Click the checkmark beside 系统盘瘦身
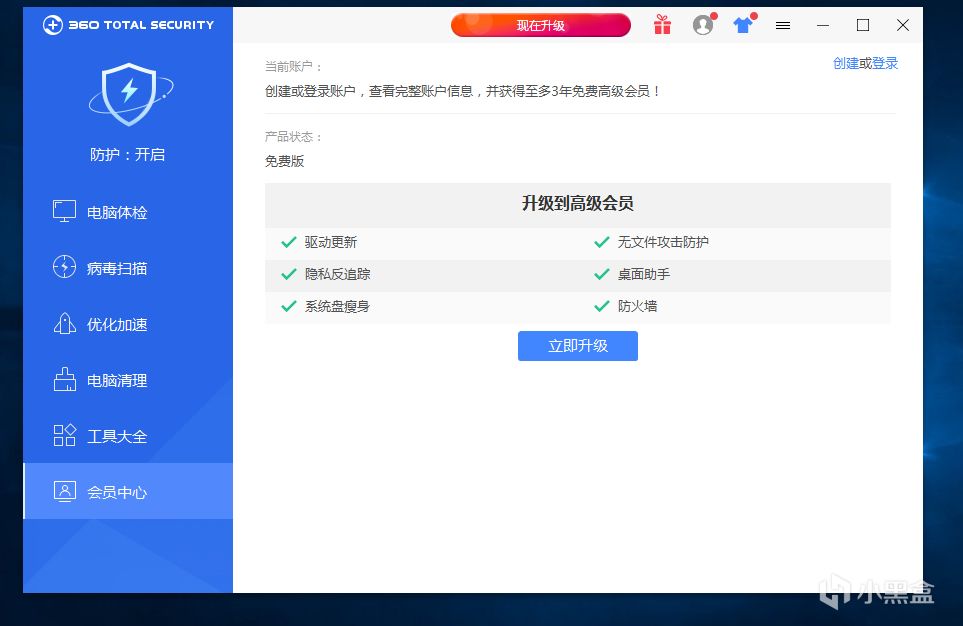Viewport: 963px width, 626px height. coord(289,306)
